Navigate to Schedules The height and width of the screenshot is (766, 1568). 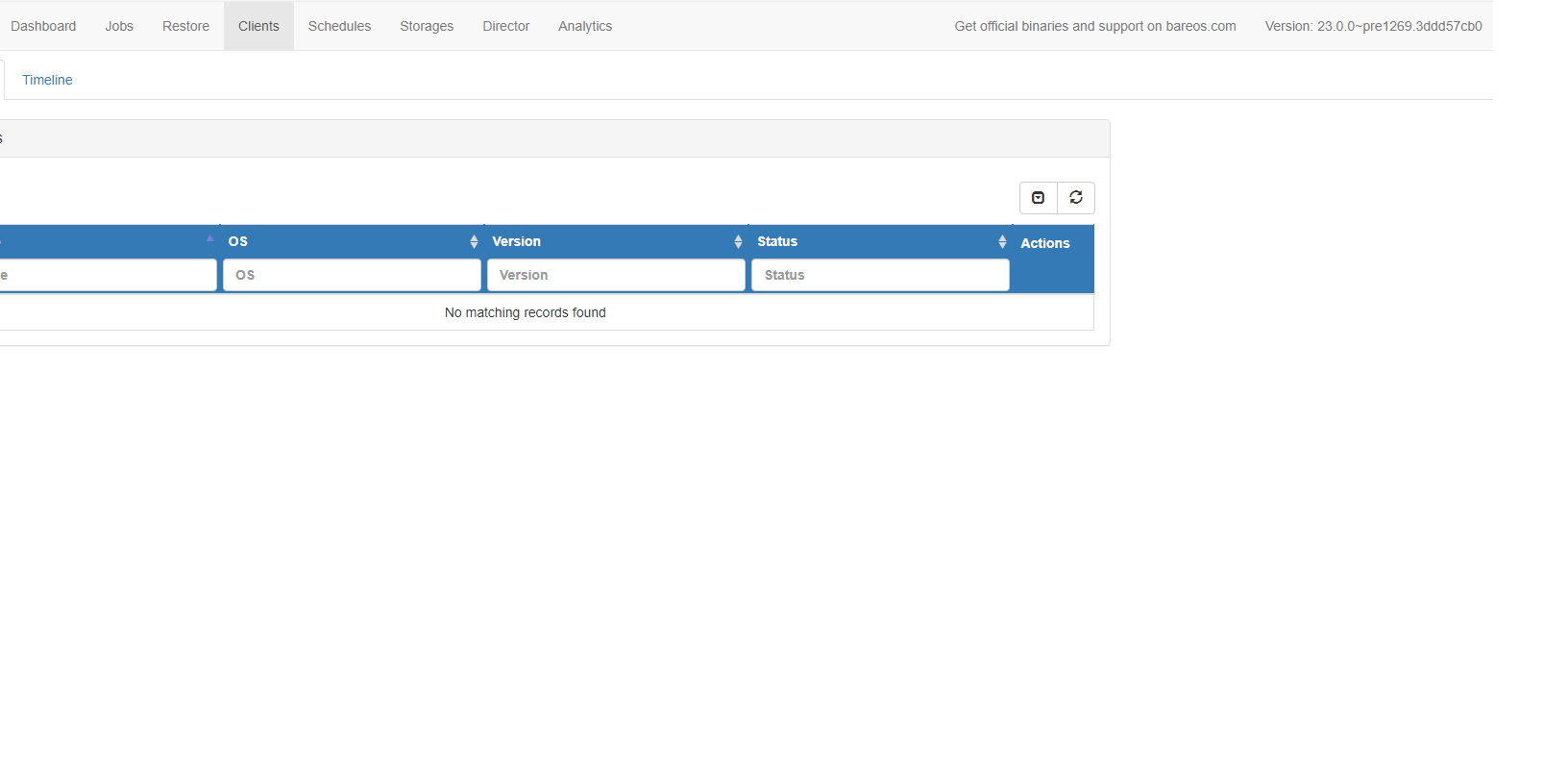pyautogui.click(x=339, y=26)
